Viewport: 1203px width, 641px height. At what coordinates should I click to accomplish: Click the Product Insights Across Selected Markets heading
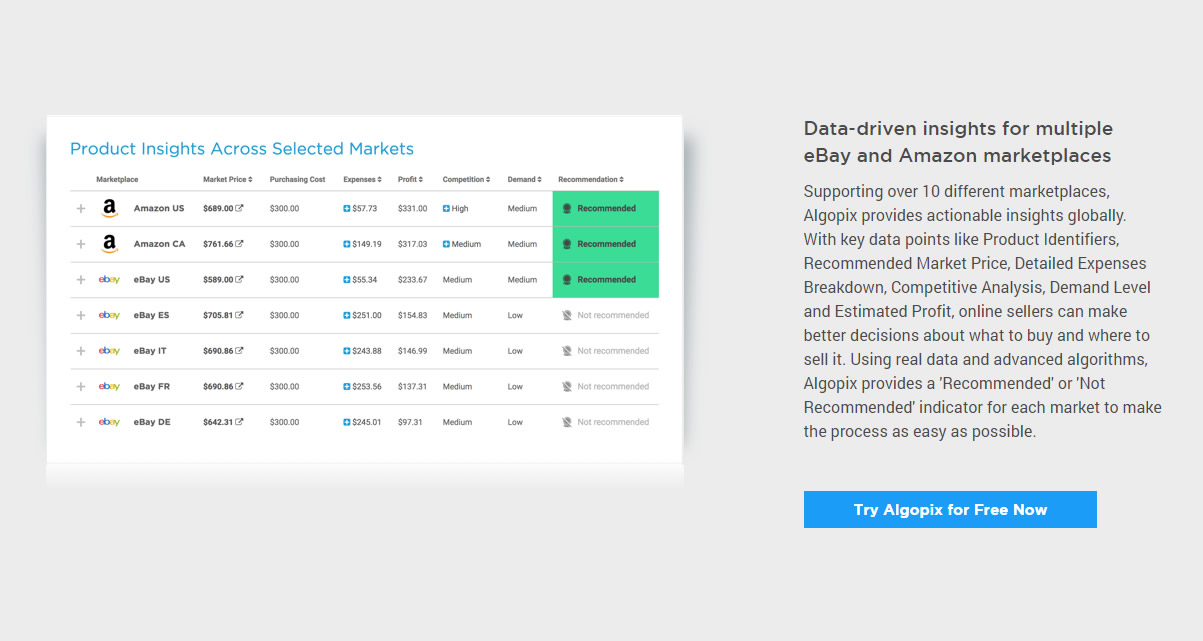tap(242, 149)
